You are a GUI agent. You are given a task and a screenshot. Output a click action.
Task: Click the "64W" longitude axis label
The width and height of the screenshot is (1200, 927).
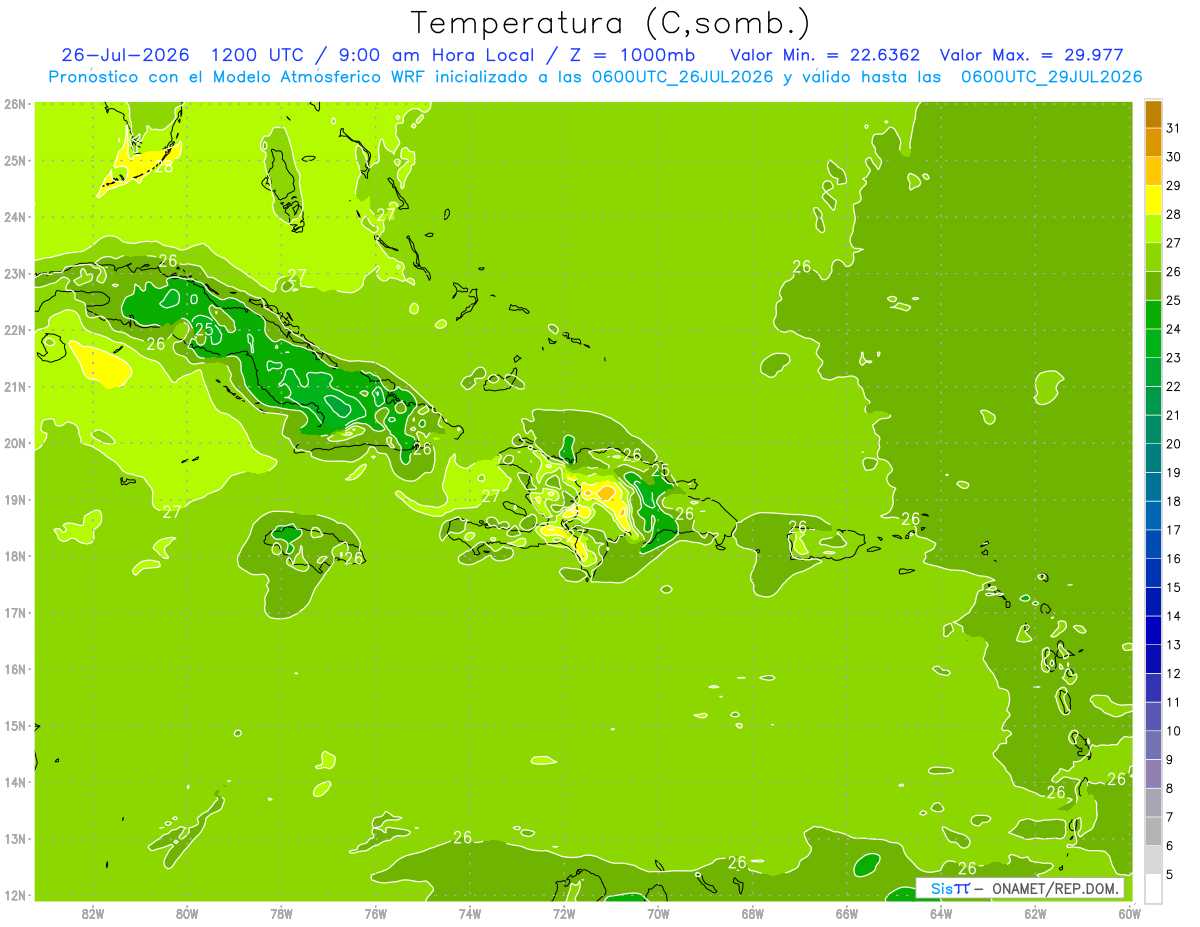click(x=941, y=913)
